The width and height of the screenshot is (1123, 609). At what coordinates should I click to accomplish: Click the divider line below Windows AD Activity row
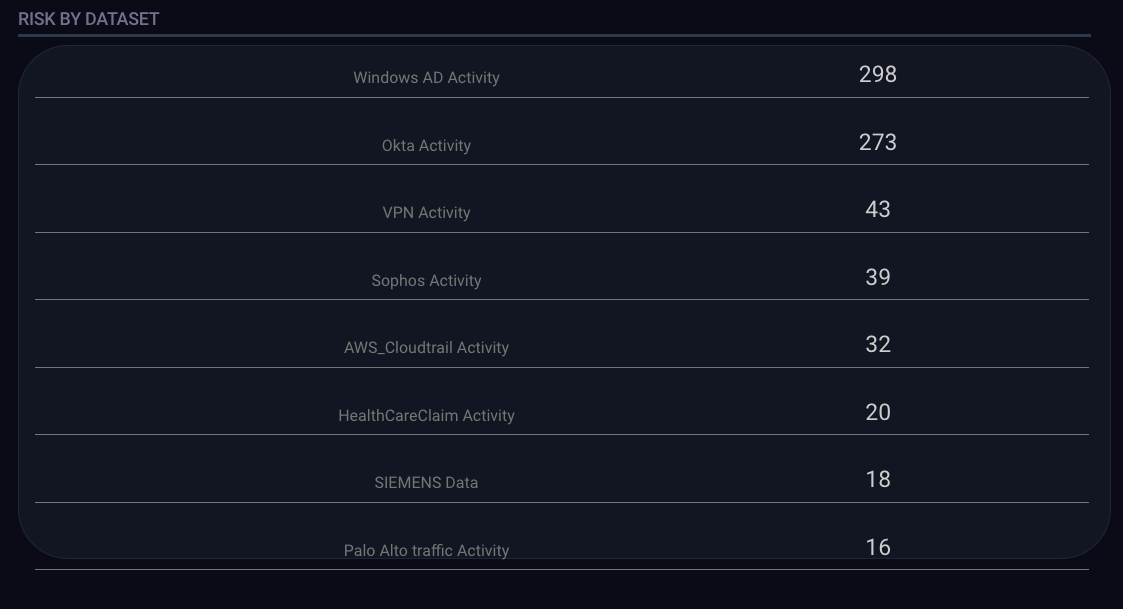tap(561, 97)
